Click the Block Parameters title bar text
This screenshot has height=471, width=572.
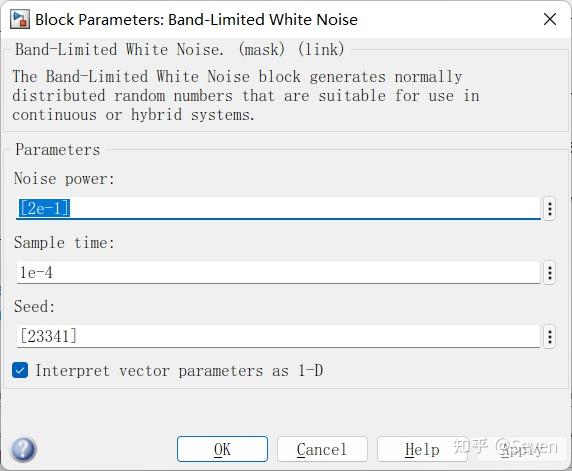point(196,20)
